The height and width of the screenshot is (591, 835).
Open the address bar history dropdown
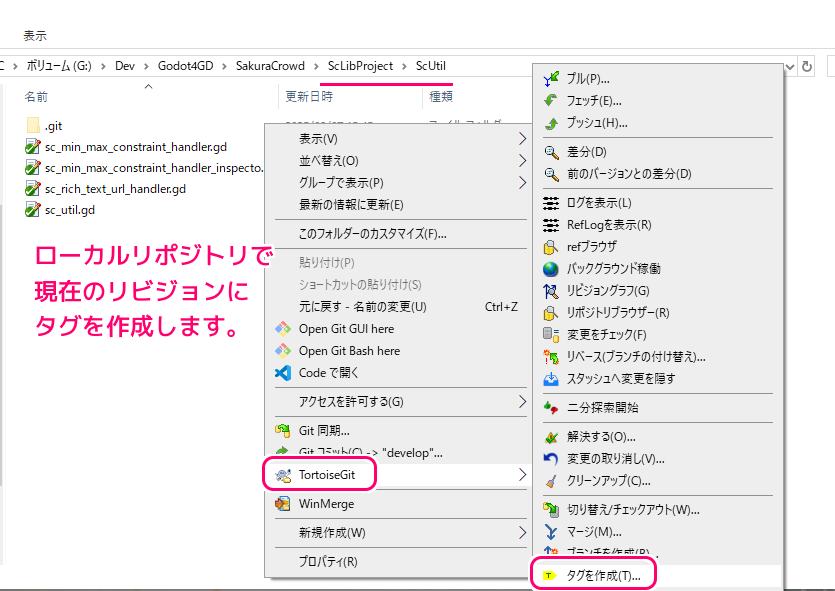[791, 66]
